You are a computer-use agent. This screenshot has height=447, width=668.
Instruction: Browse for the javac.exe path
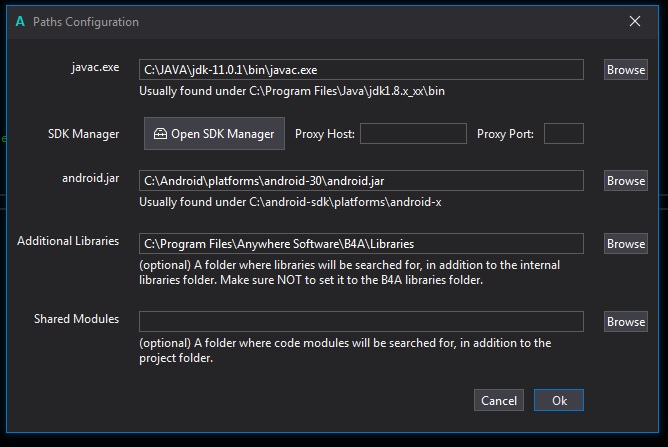point(626,70)
